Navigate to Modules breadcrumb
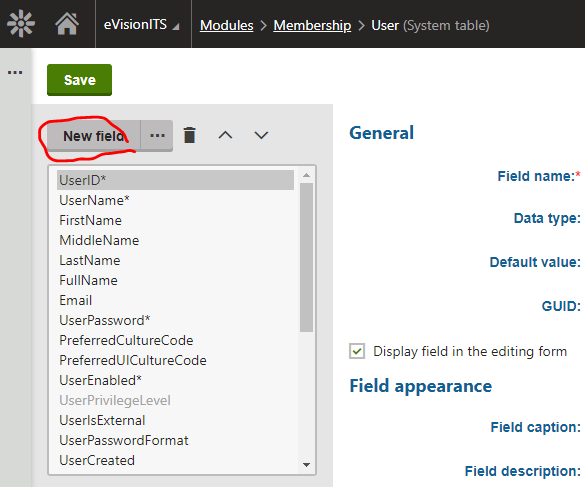 [226, 25]
